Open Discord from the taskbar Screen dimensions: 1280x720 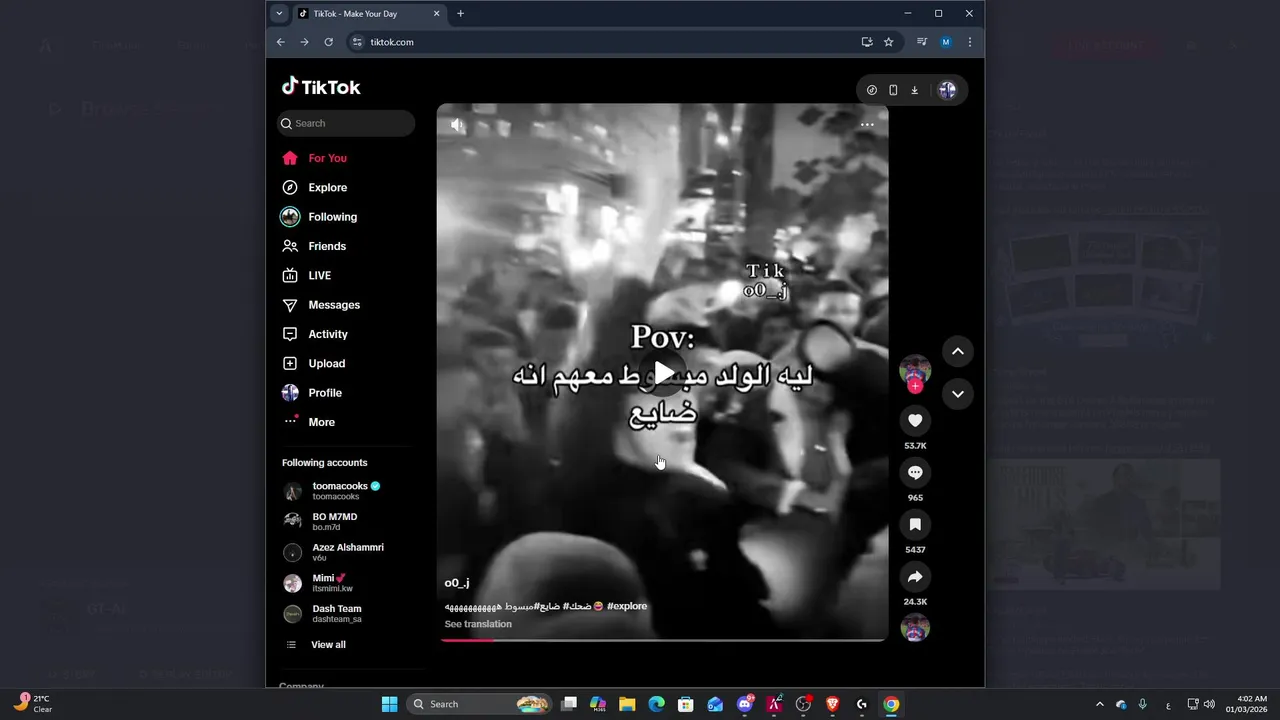(x=745, y=704)
